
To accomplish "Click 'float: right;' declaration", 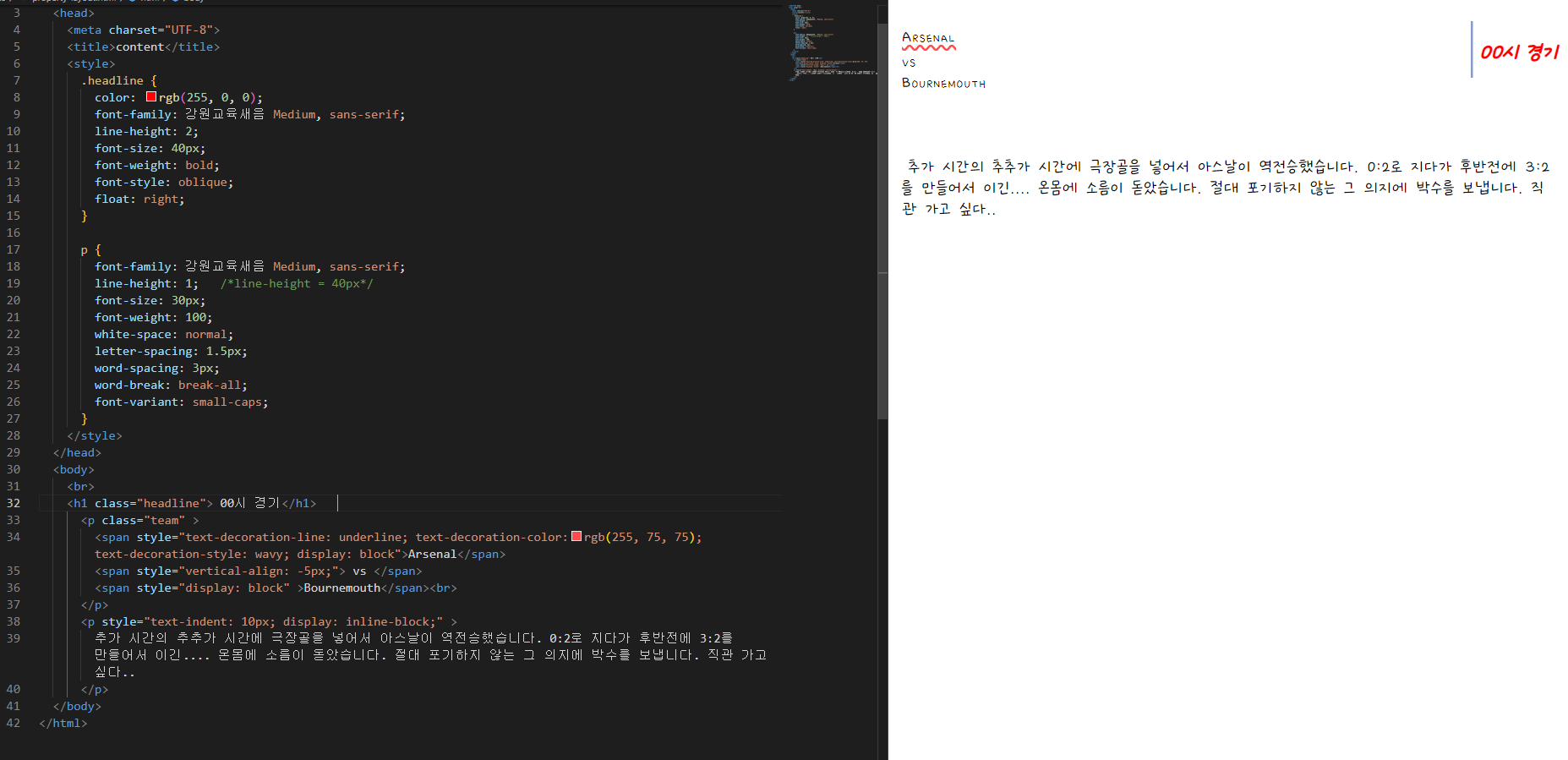I will click(x=139, y=199).
